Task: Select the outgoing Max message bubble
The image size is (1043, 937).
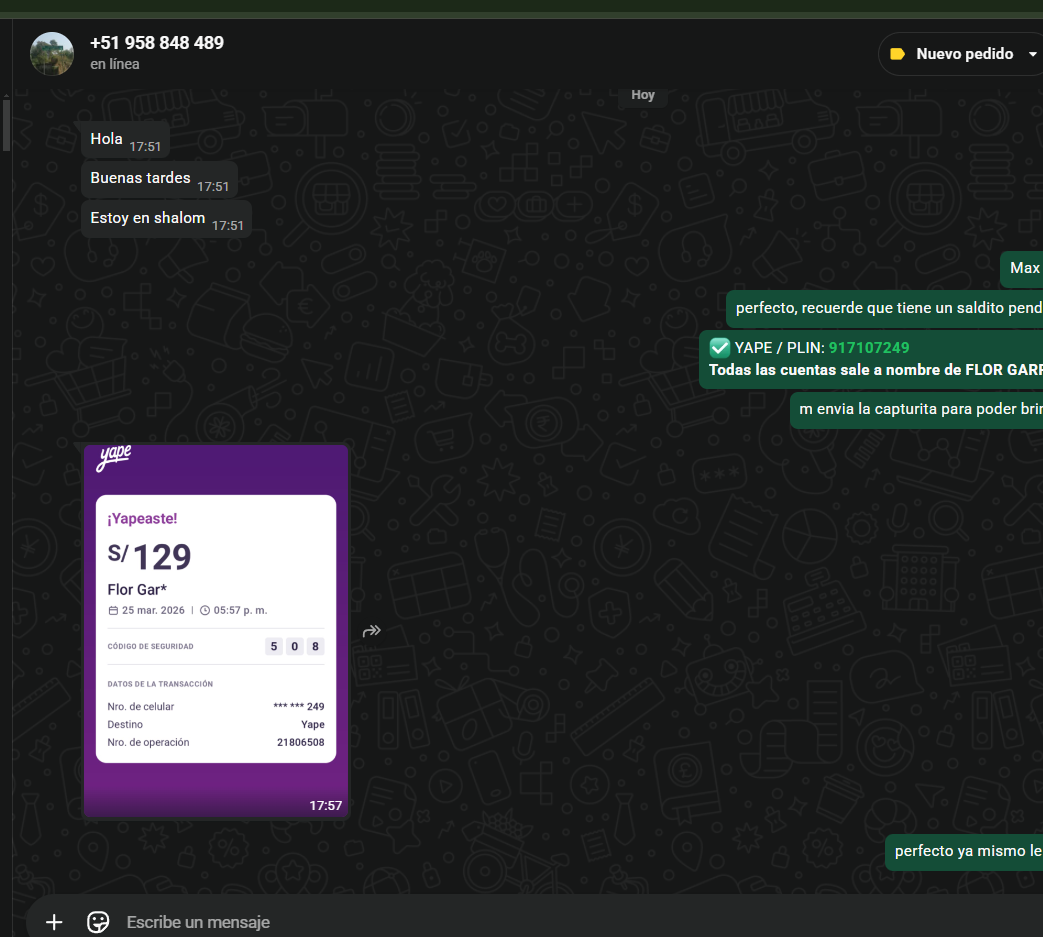Action: click(1024, 268)
